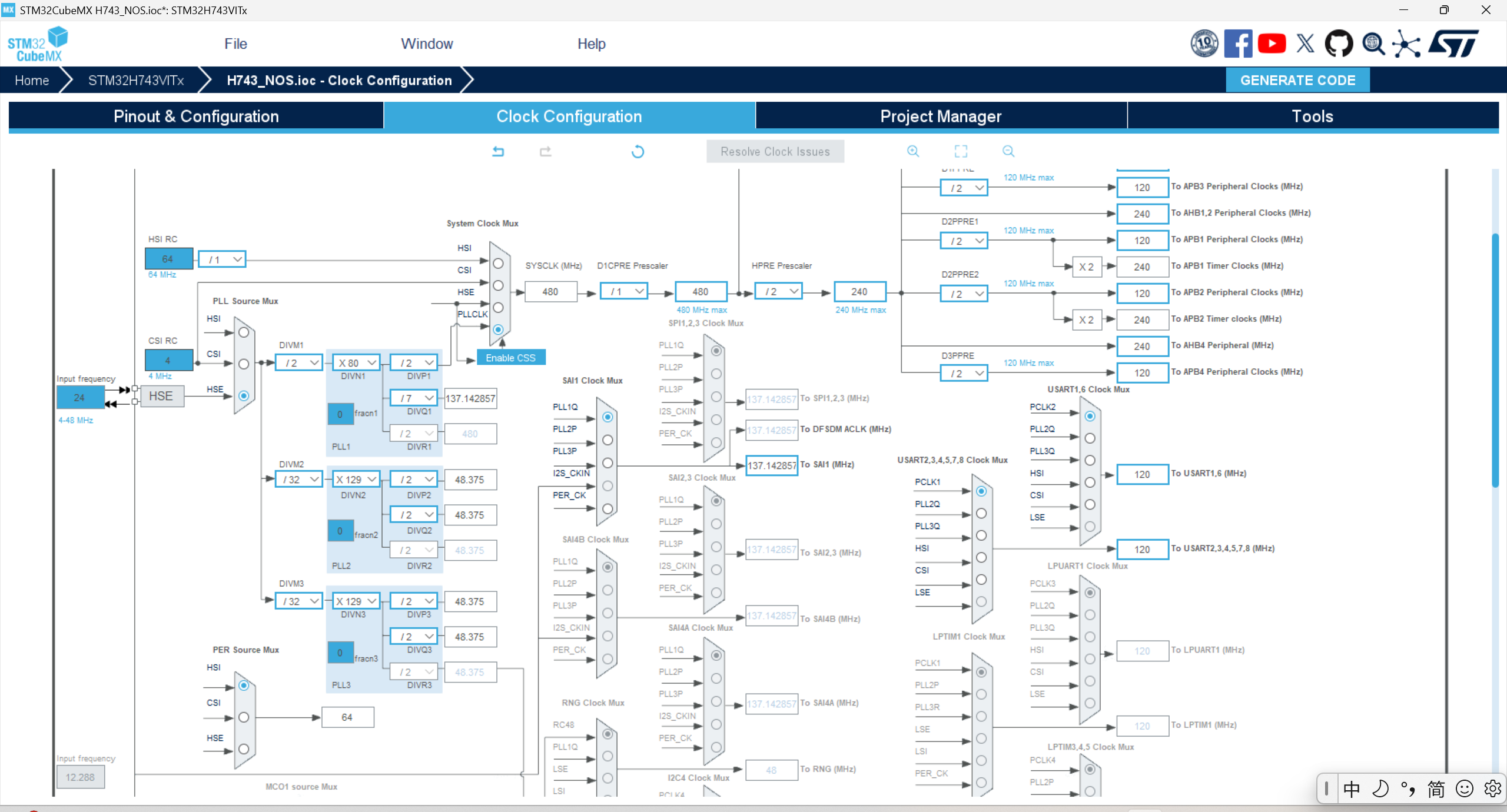Open the HSI RC /1 divider dropdown

tap(222, 259)
